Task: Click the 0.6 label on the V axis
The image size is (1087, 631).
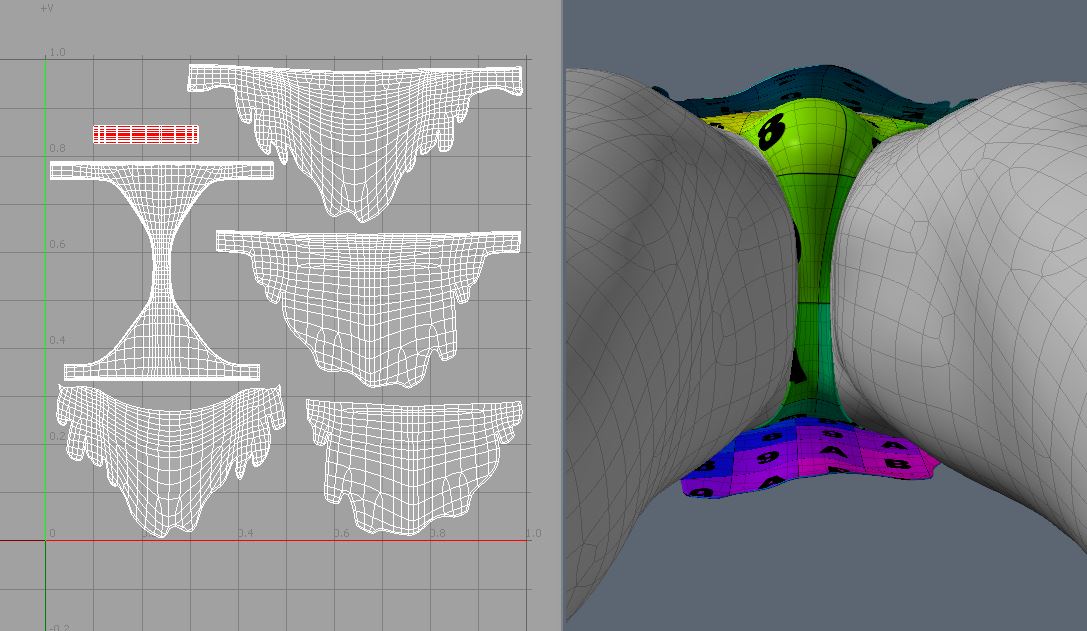Action: [57, 245]
